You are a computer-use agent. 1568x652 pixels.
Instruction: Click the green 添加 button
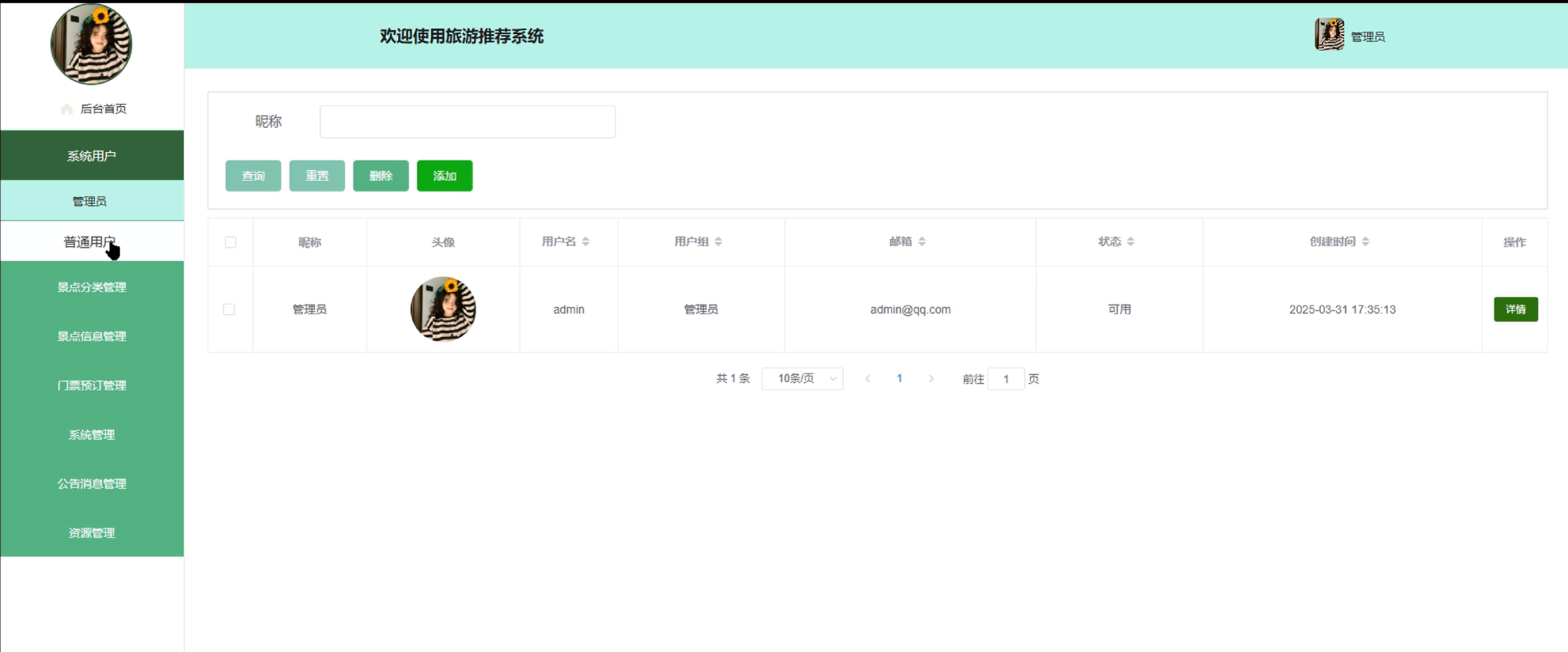coord(444,176)
